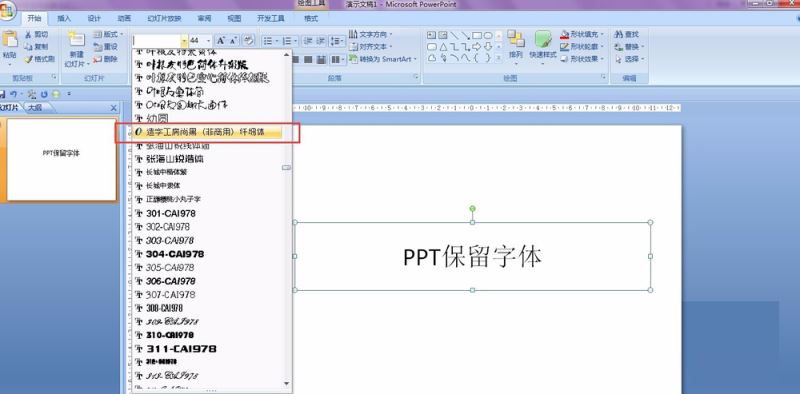The width and height of the screenshot is (800, 394).
Task: Close the slides thumbnail pane
Action: [x=114, y=108]
